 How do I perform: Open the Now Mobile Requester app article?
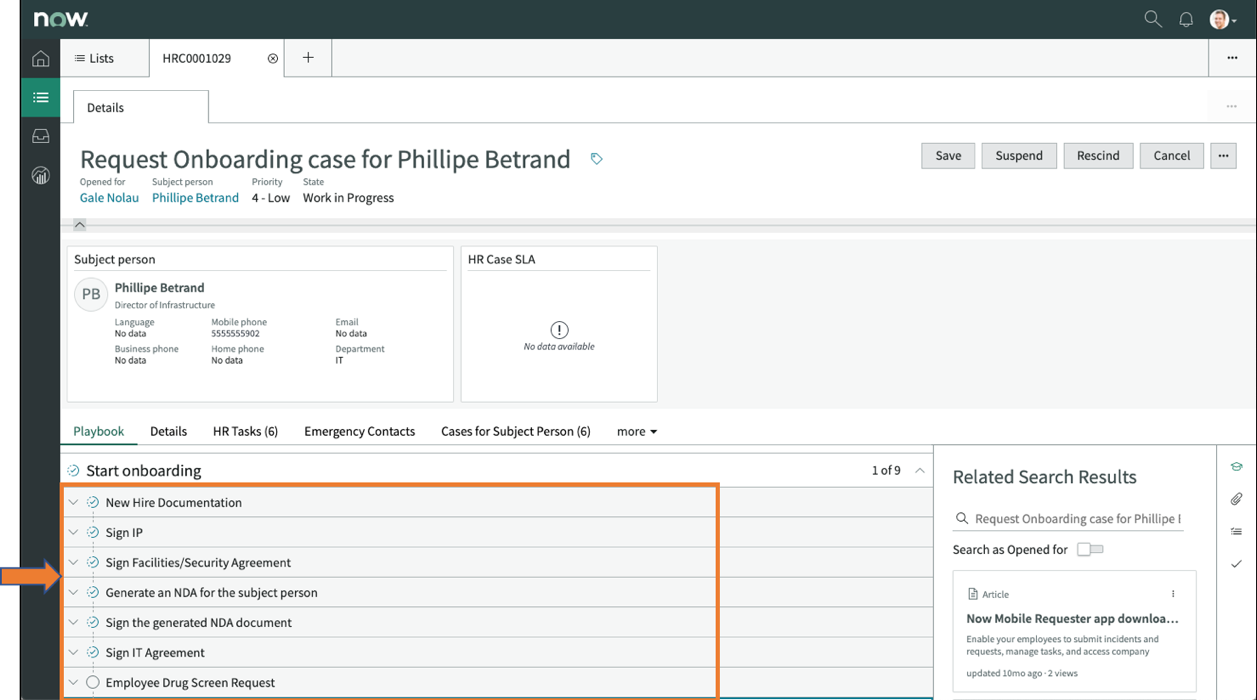coord(1072,618)
